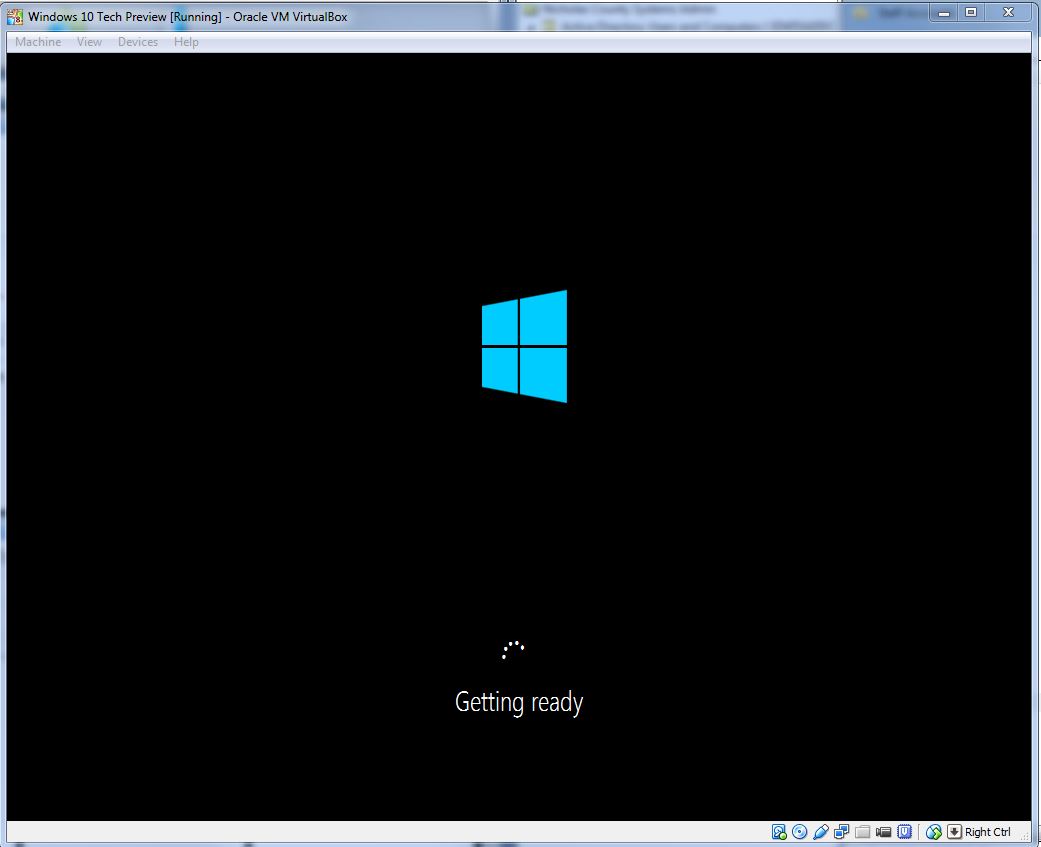Click the Windows logo in the VM

pyautogui.click(x=524, y=346)
